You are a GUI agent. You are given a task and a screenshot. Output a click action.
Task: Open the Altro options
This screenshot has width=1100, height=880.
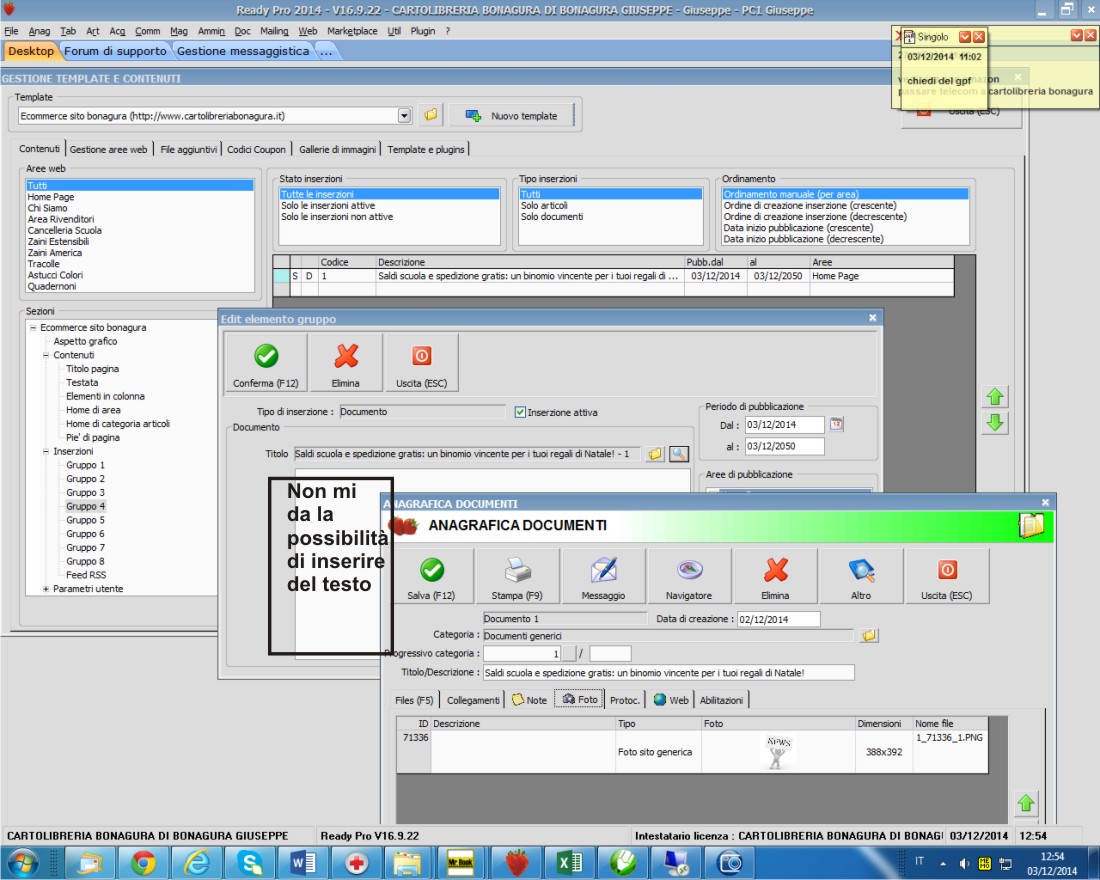[x=861, y=575]
